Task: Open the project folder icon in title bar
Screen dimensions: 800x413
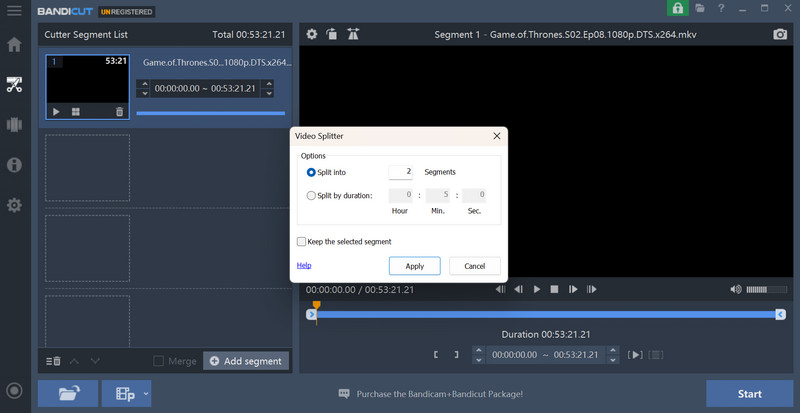Action: click(700, 8)
